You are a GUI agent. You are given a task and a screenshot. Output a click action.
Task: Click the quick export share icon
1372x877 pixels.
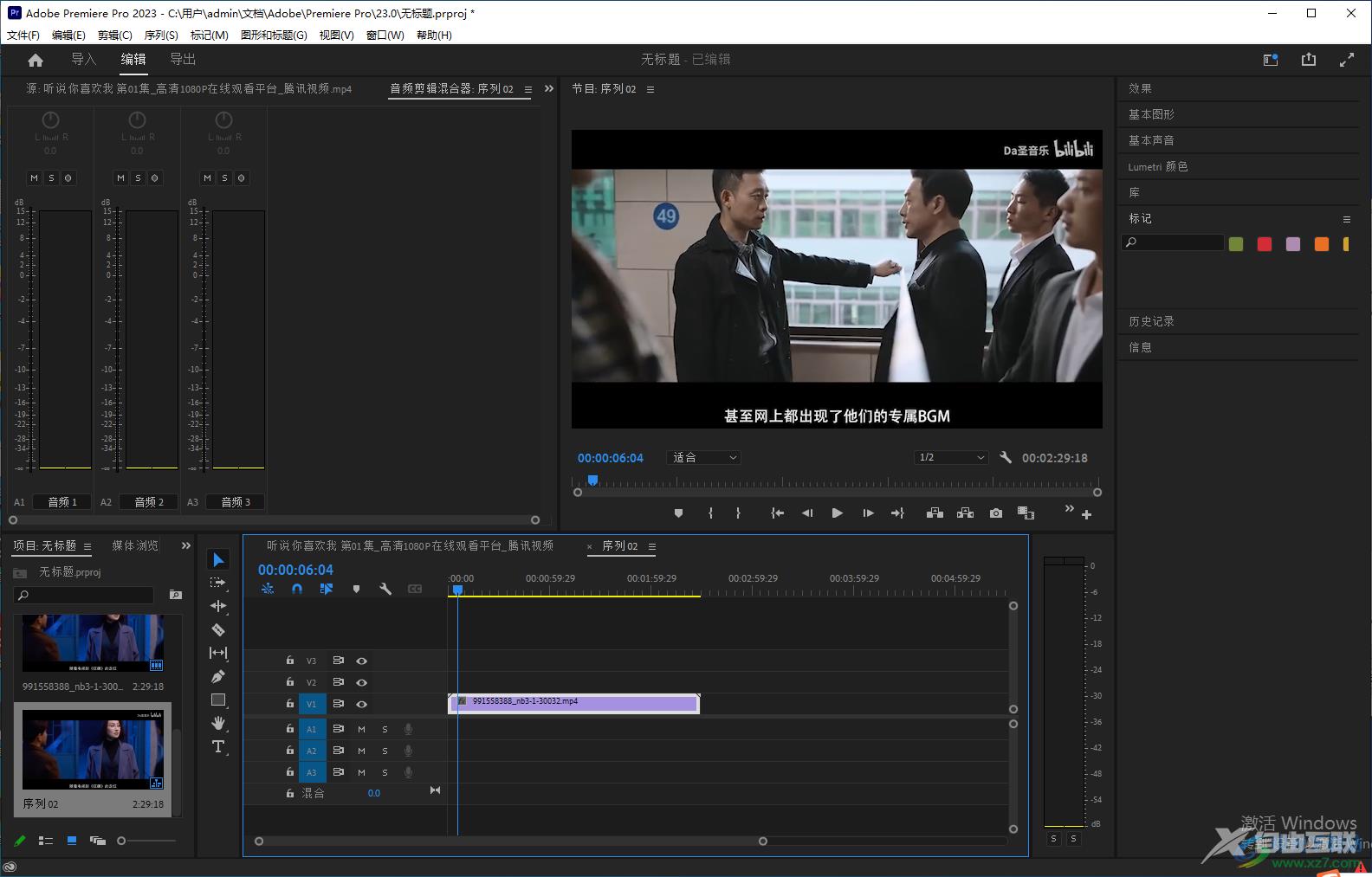tap(1309, 60)
